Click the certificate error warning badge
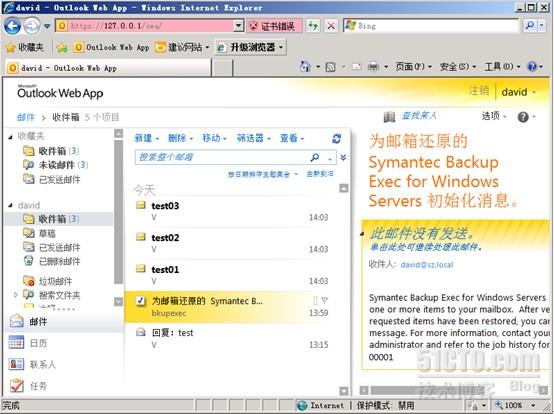 tap(274, 26)
